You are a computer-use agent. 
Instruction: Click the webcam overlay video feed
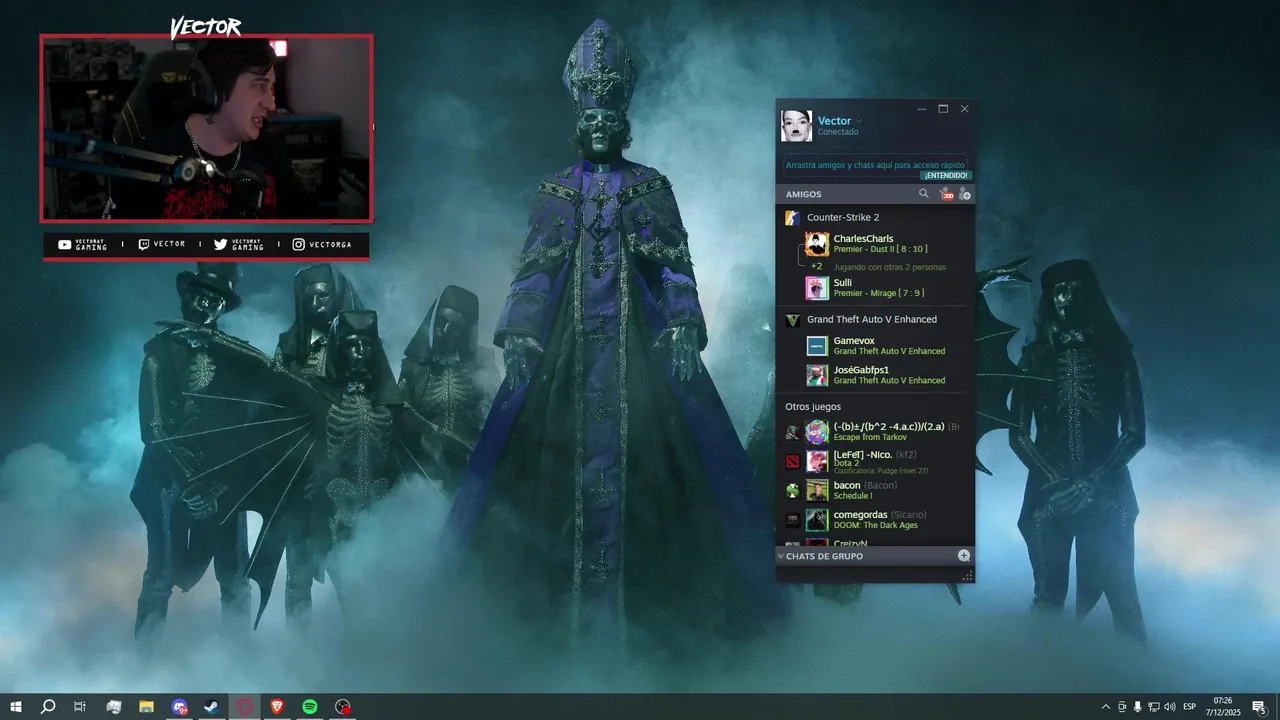[207, 128]
